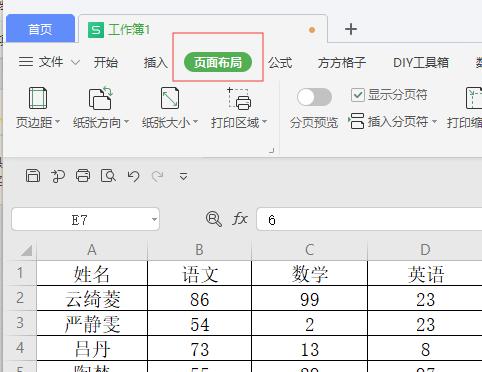This screenshot has height=372, width=482.
Task: Click the 分页预览 label
Action: click(314, 123)
